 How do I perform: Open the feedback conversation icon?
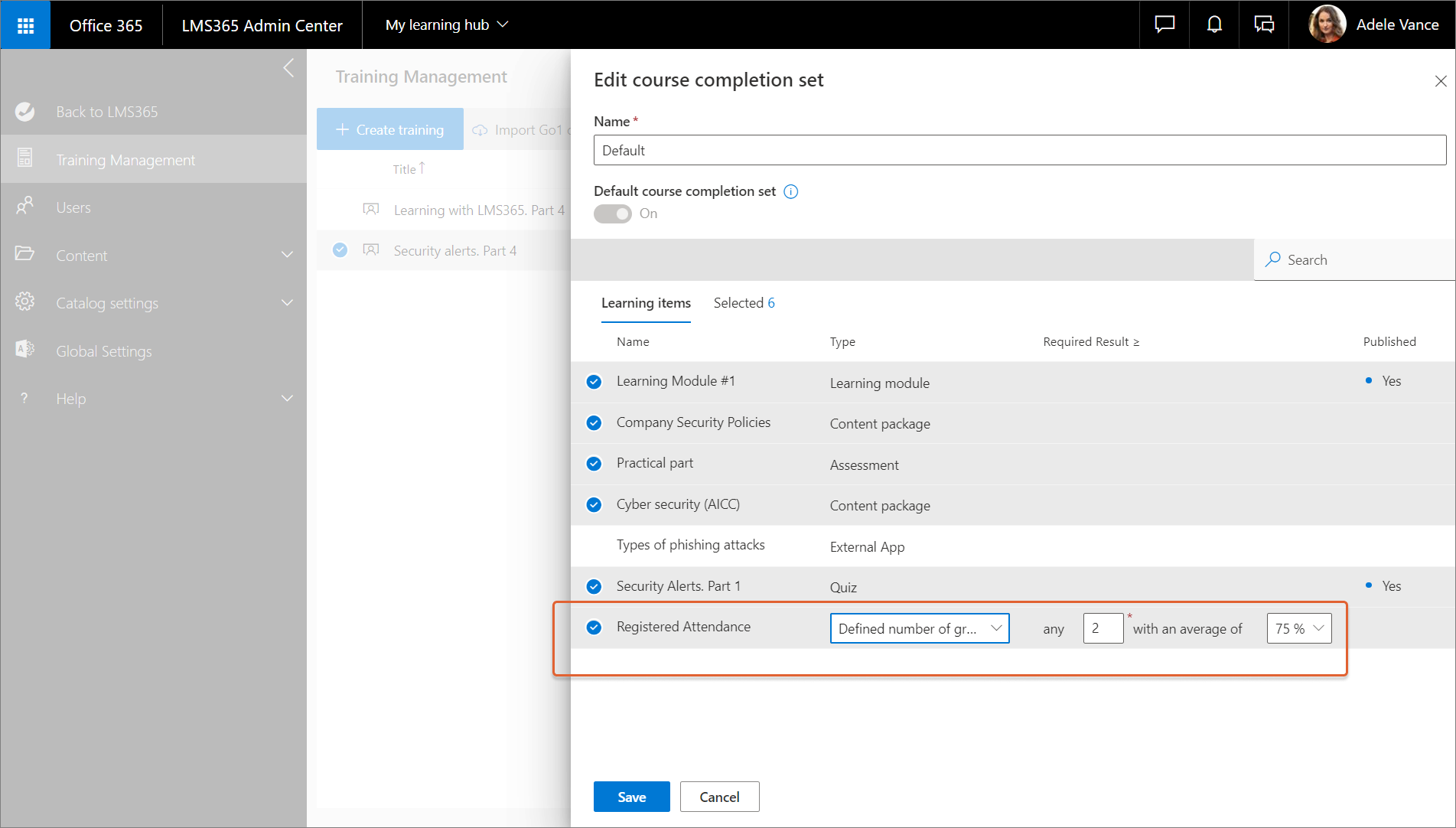click(x=1264, y=25)
